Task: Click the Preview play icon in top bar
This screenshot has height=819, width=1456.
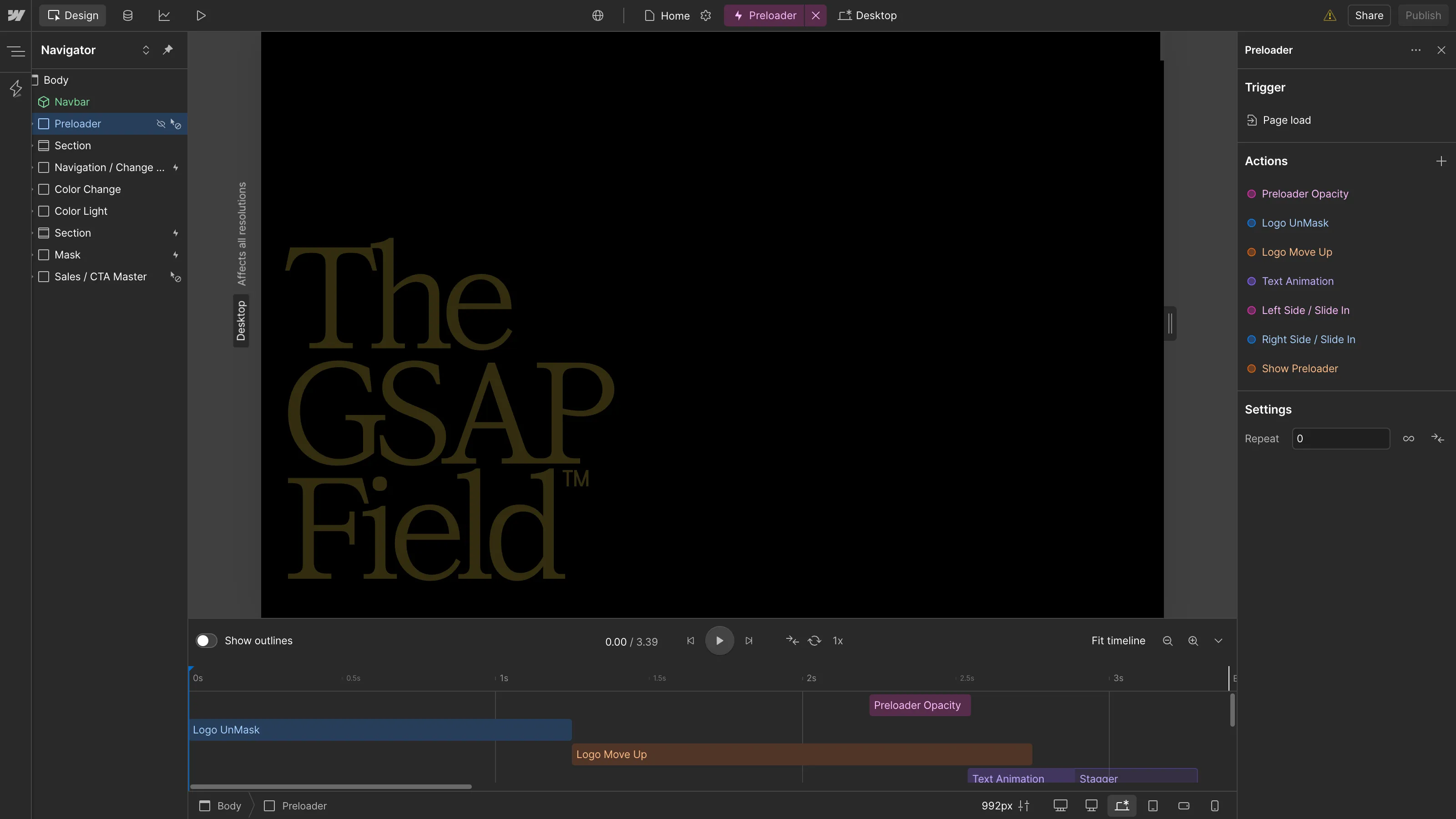Action: click(x=201, y=15)
